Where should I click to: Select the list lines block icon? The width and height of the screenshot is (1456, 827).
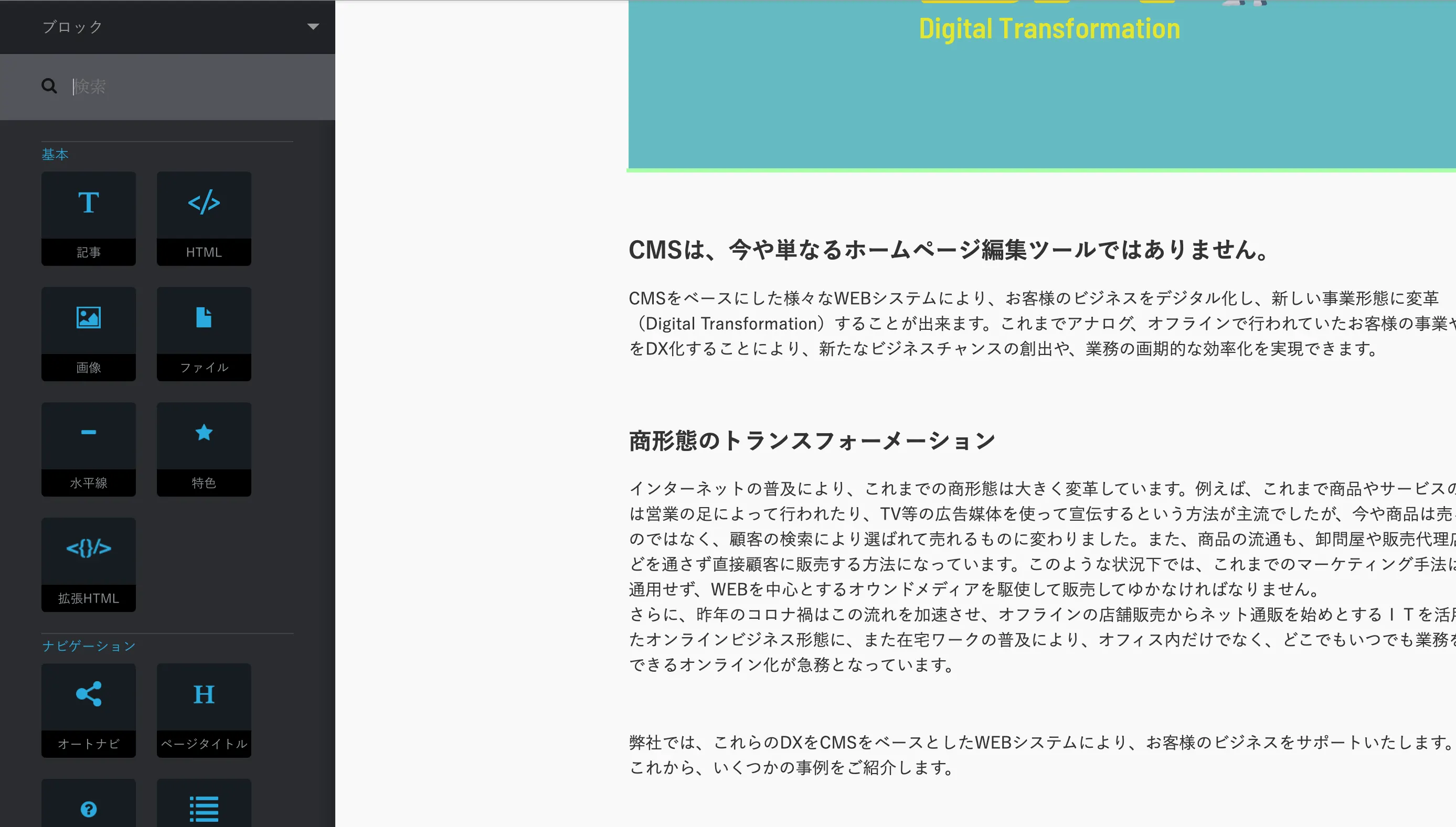(x=204, y=809)
